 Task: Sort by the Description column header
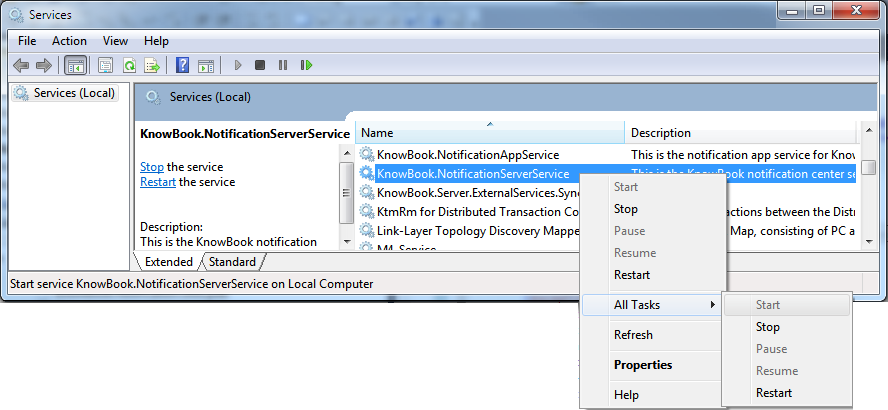tap(741, 133)
